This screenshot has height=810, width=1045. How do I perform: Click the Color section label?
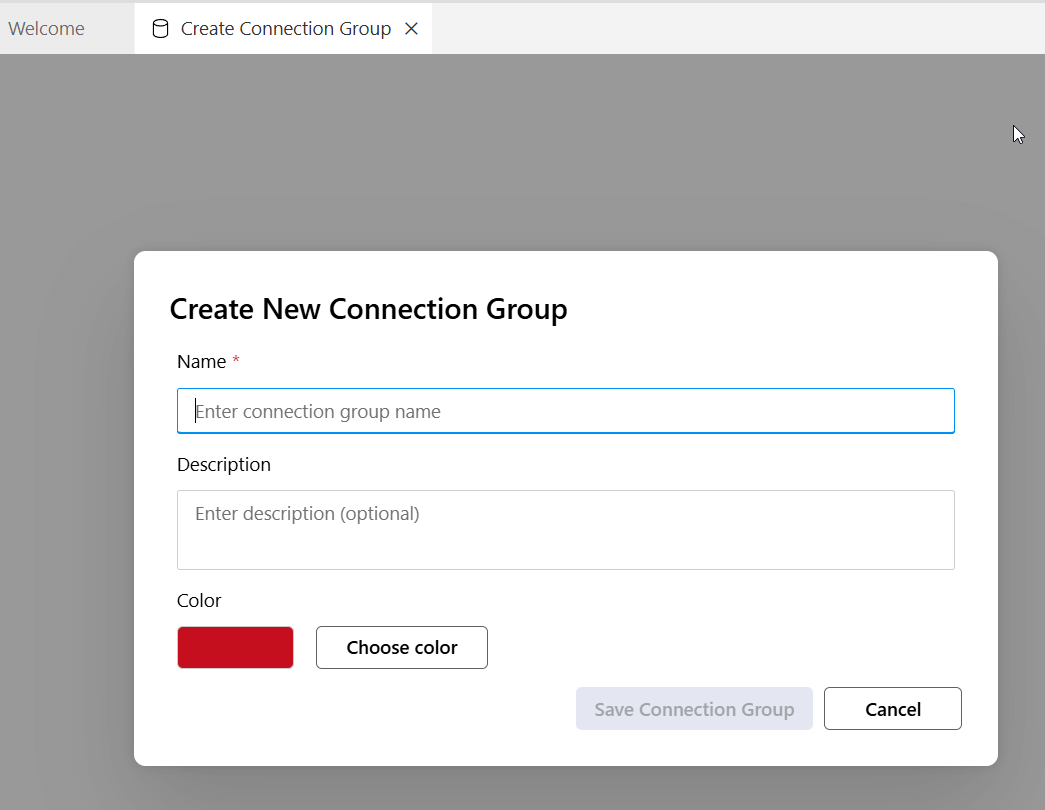[199, 601]
